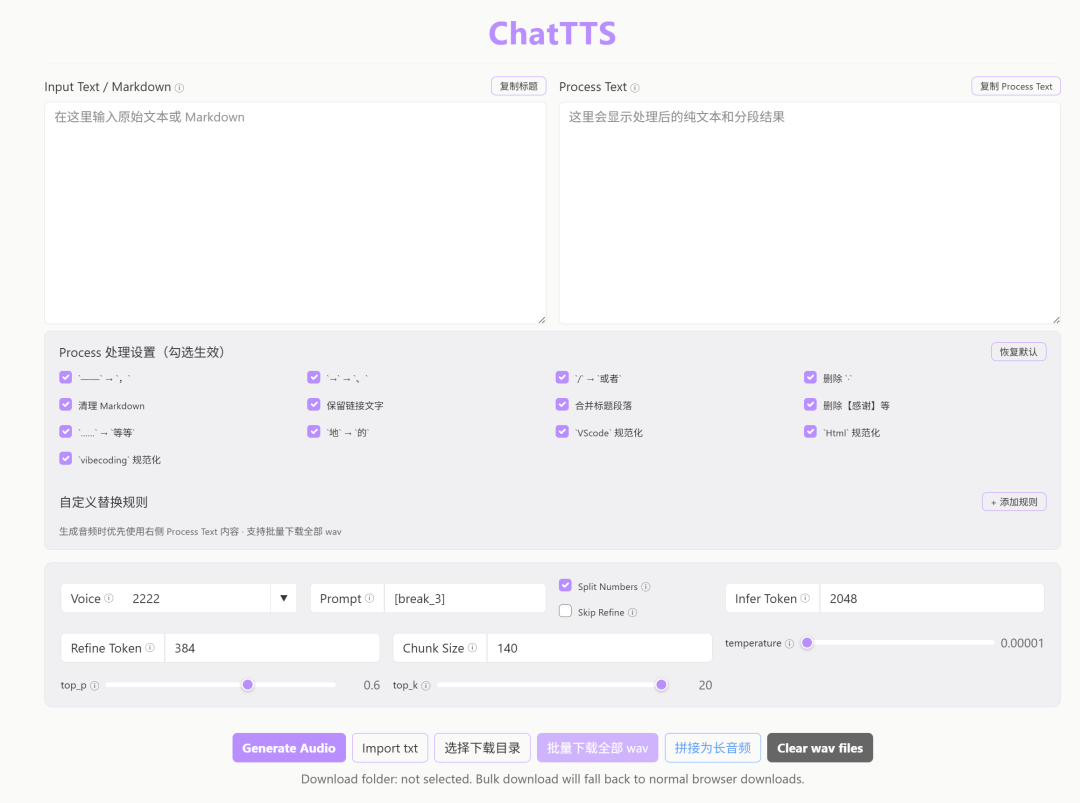Uncheck 删除【感谢】等 option

click(810, 405)
